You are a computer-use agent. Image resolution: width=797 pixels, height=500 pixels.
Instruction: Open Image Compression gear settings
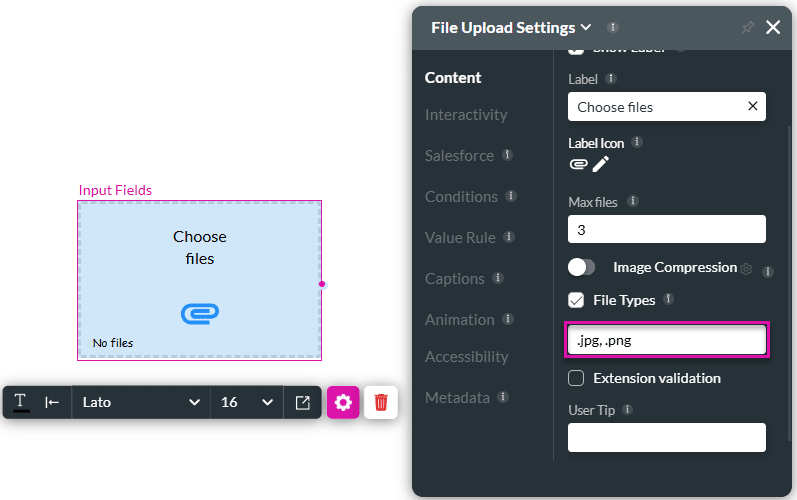746,269
